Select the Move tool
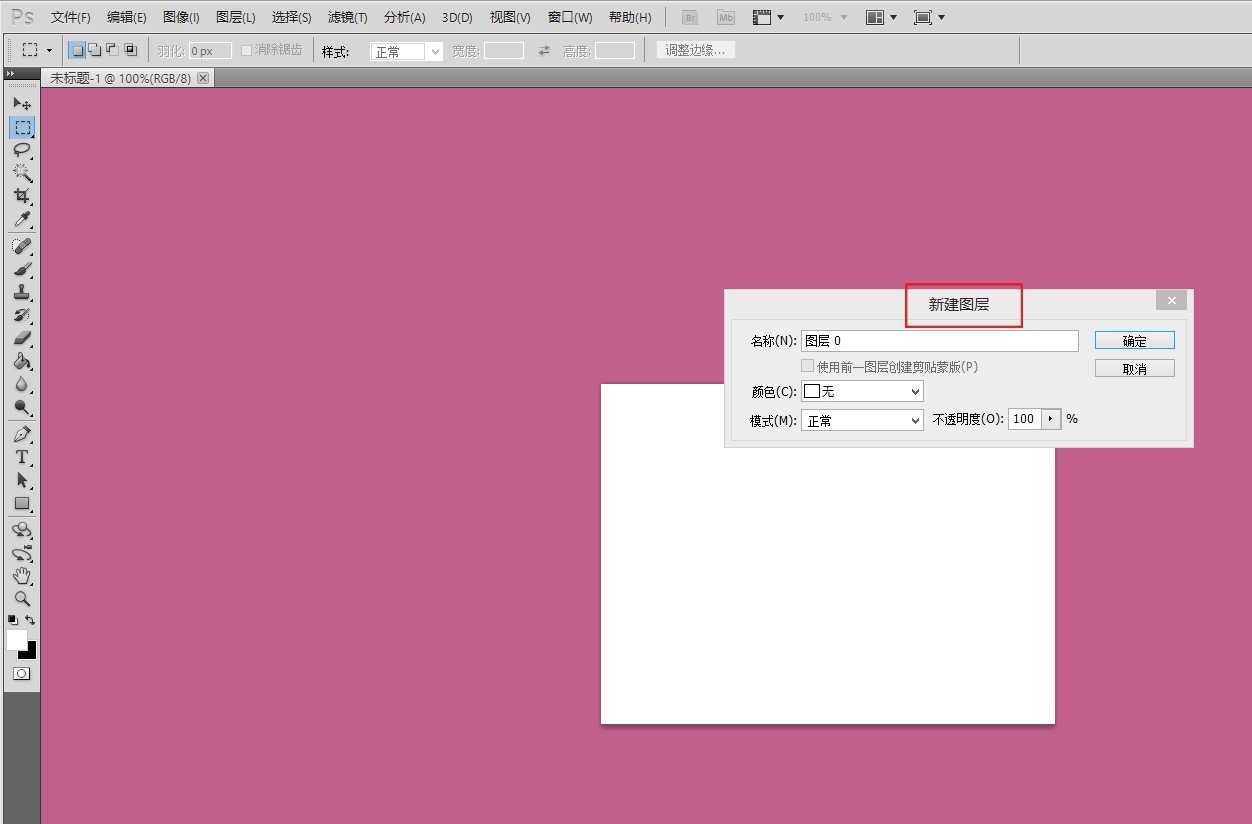Screen dimensions: 1252x824 (x=21, y=103)
